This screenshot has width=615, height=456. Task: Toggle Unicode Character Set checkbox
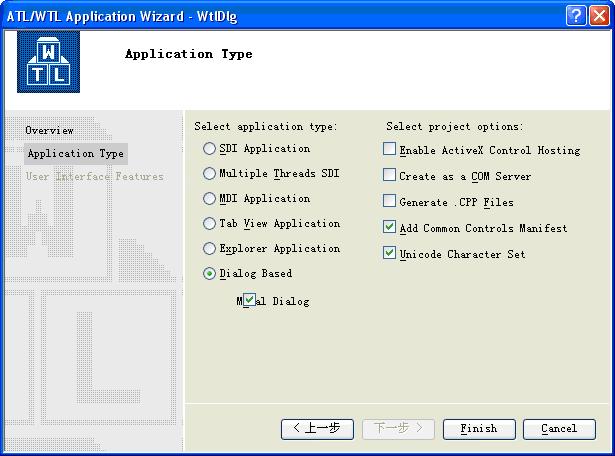pos(390,254)
